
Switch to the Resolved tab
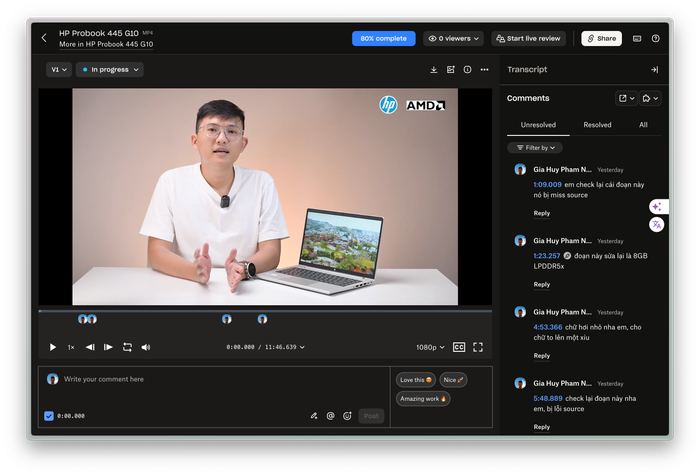click(597, 125)
